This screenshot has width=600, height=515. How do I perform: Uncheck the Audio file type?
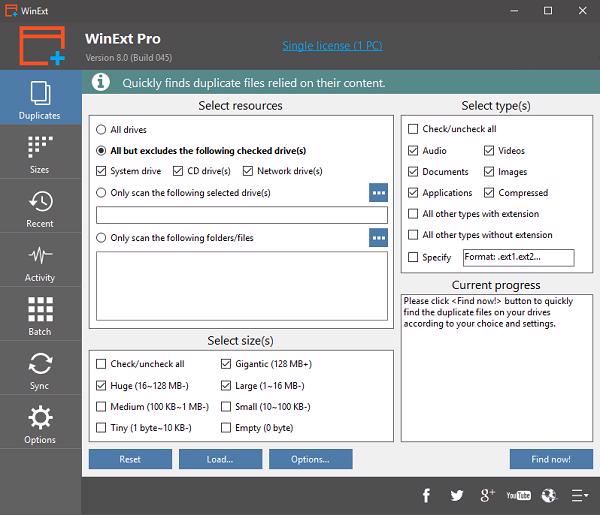pos(414,150)
